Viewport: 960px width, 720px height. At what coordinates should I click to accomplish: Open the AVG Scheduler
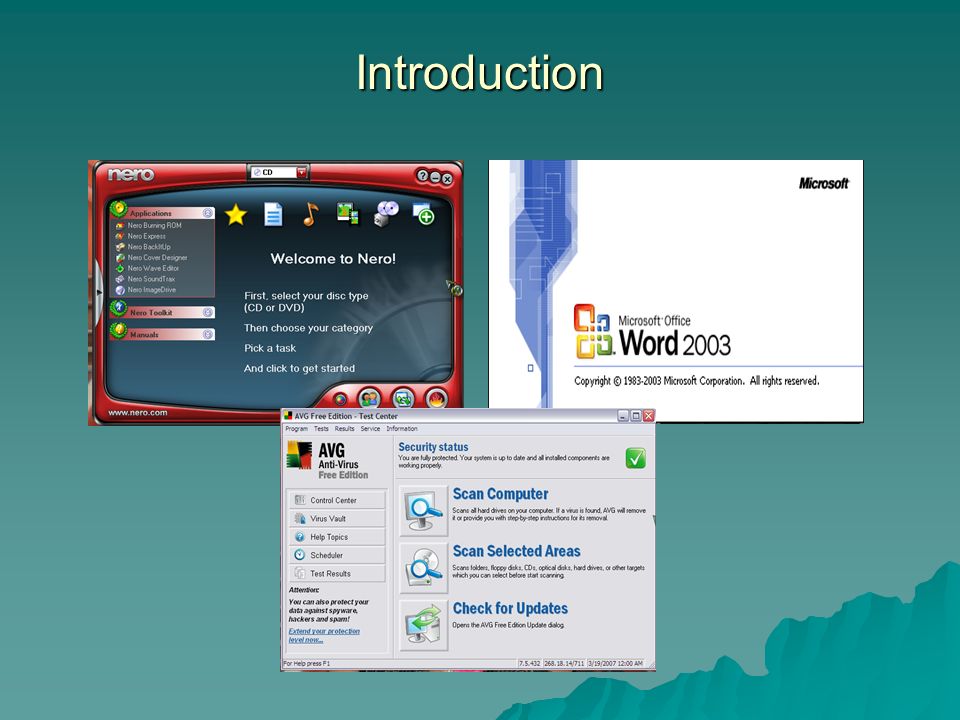tap(337, 555)
